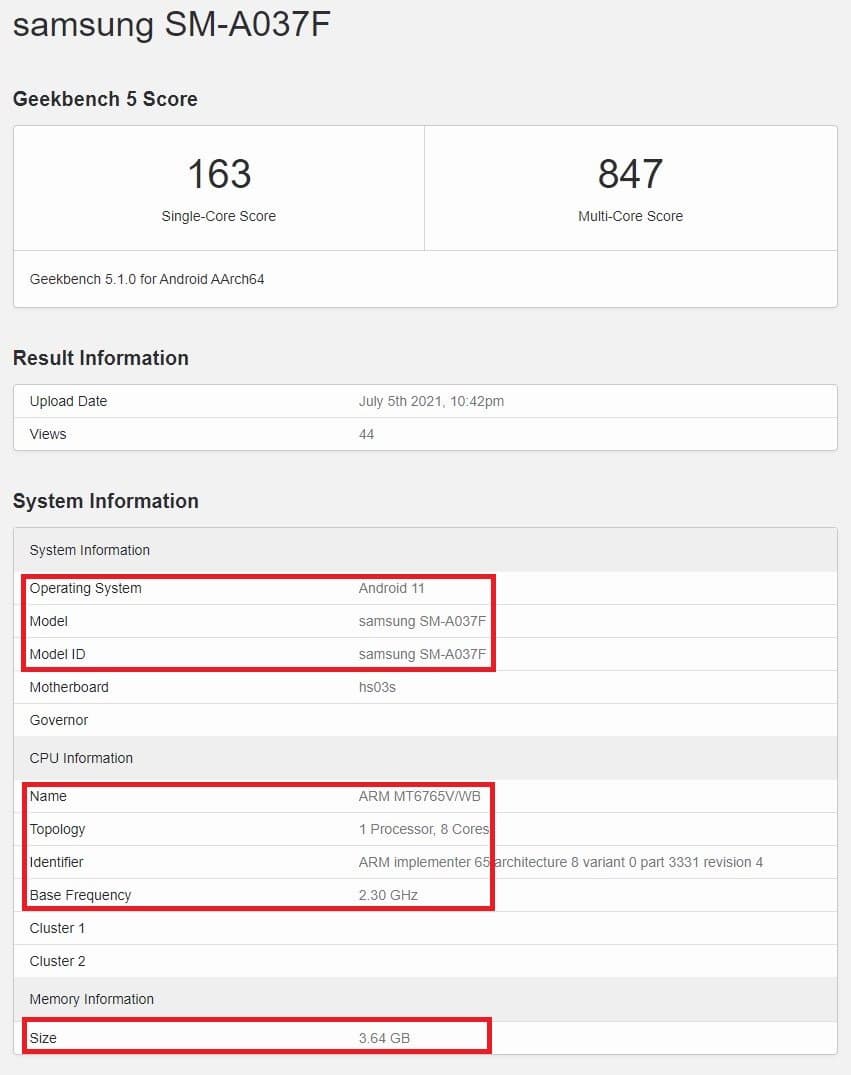Click the Model ID value samsung SM-A037F
Image resolution: width=851 pixels, height=1075 pixels.
pyautogui.click(x=422, y=654)
